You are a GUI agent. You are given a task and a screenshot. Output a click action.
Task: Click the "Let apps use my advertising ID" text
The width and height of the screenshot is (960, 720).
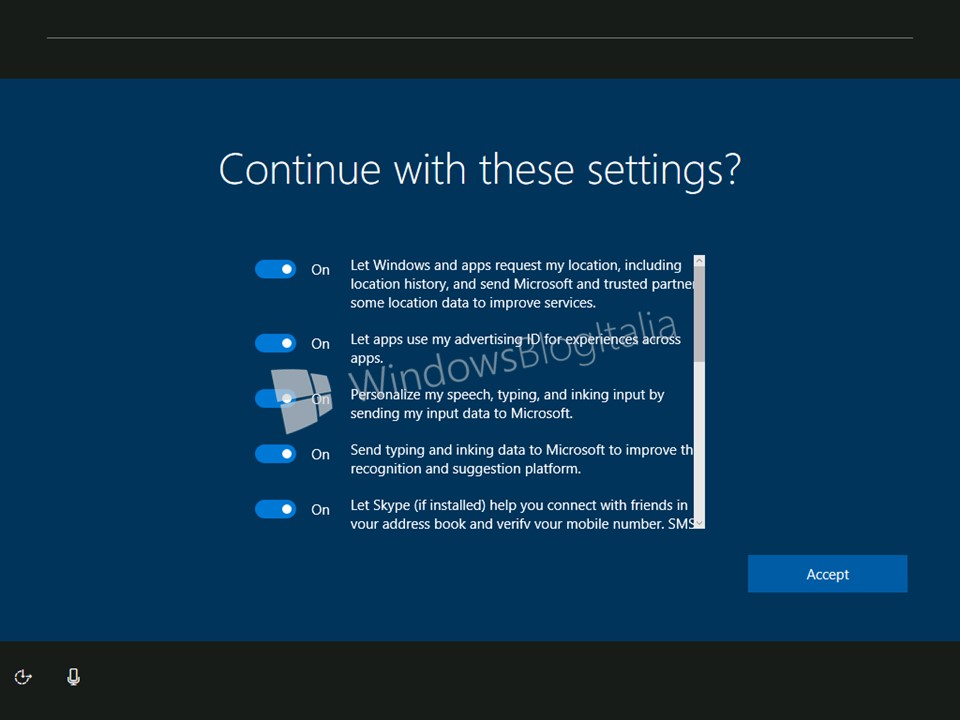[515, 348]
